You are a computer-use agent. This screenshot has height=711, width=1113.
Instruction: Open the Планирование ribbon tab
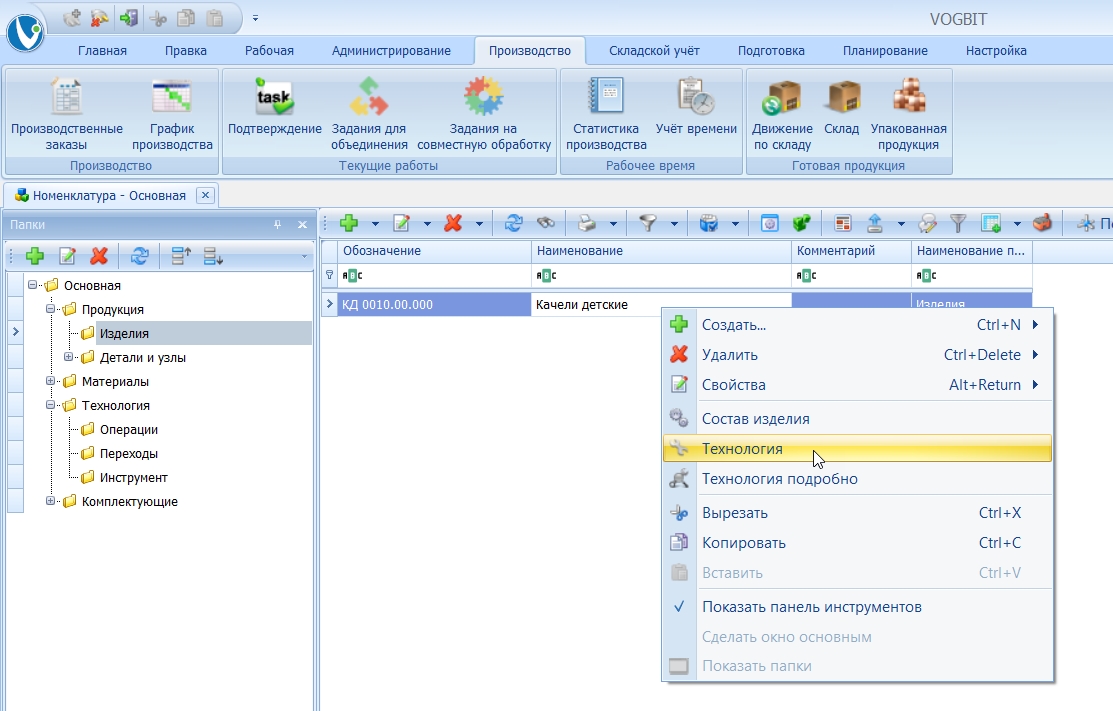(x=885, y=51)
